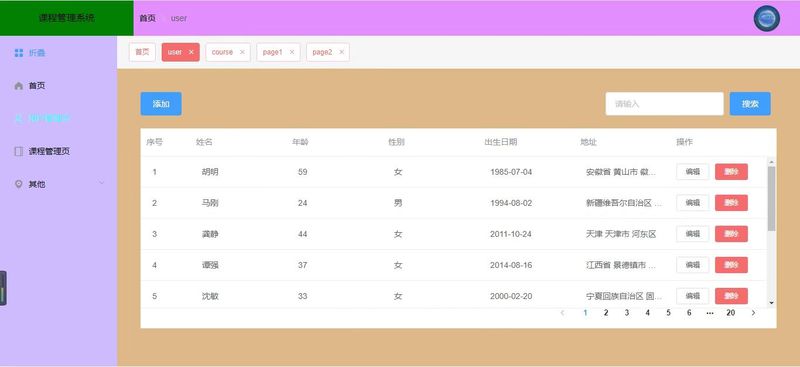Click the 姓名 column header
Image resolution: width=800 pixels, height=367 pixels.
(x=204, y=142)
